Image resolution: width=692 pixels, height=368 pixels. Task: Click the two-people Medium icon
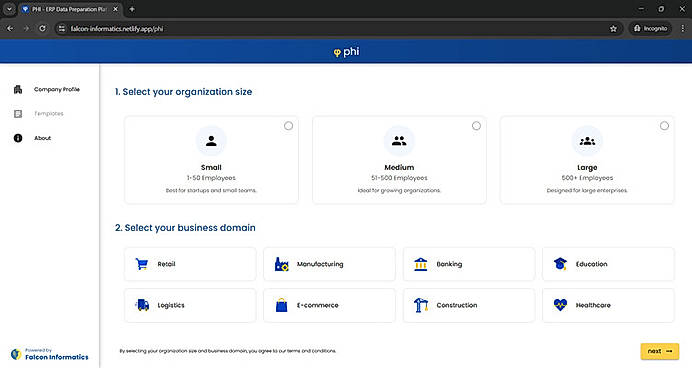(x=399, y=141)
